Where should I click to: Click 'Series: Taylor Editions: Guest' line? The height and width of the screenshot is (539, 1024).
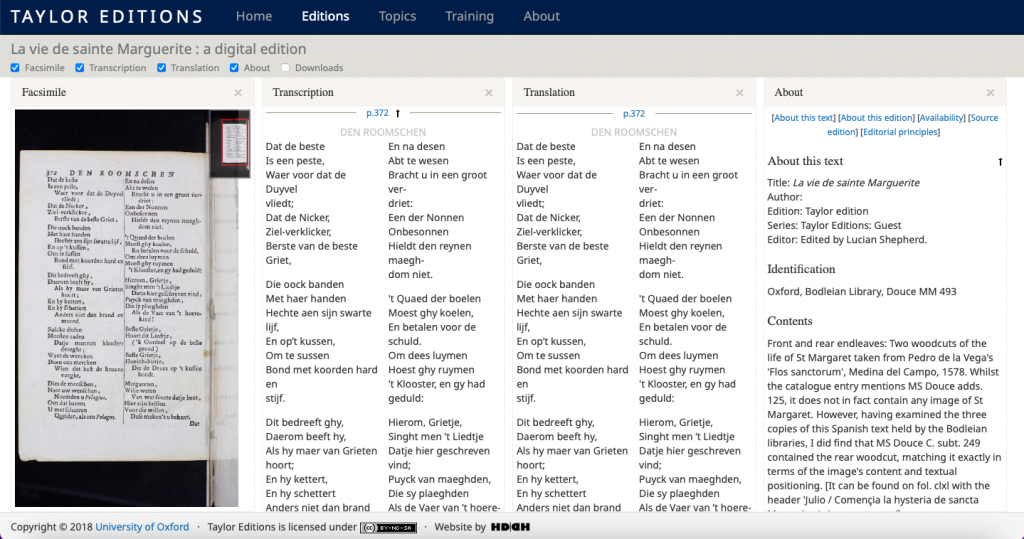tap(834, 225)
